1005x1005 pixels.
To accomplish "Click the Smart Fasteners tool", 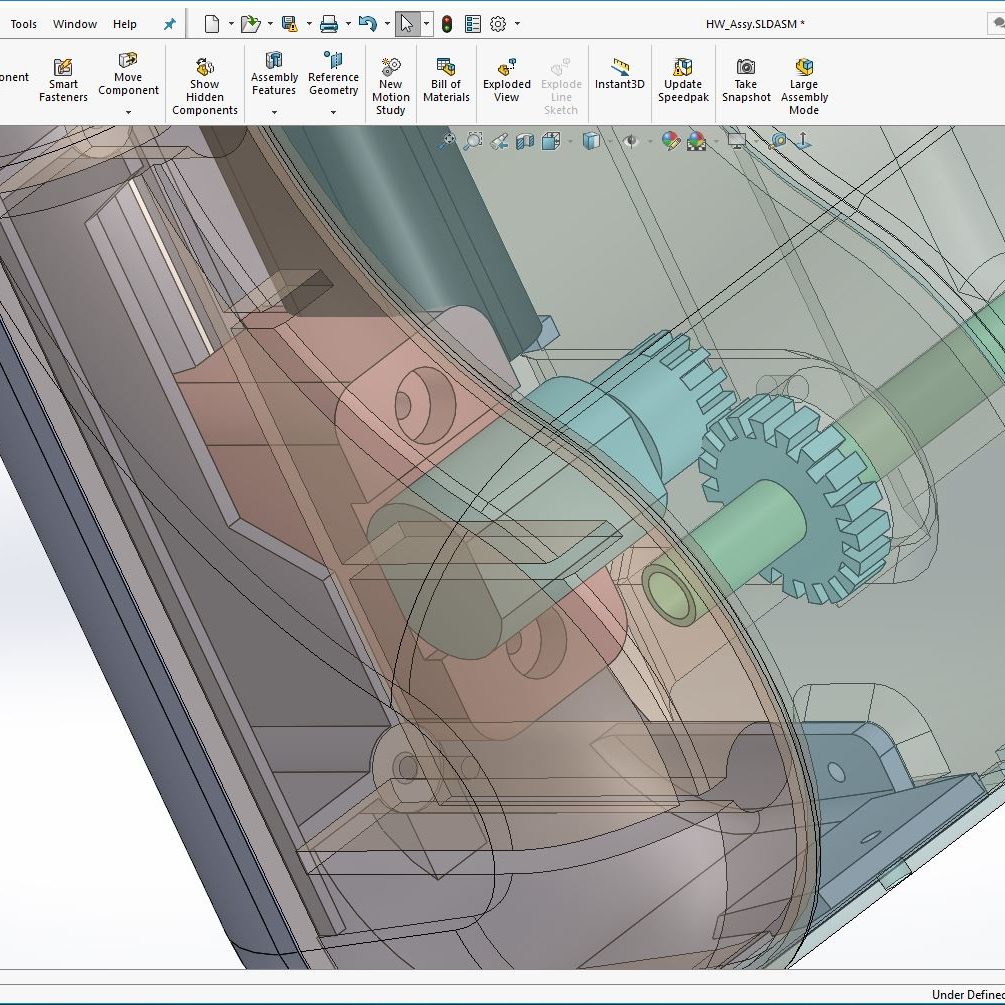I will (63, 81).
